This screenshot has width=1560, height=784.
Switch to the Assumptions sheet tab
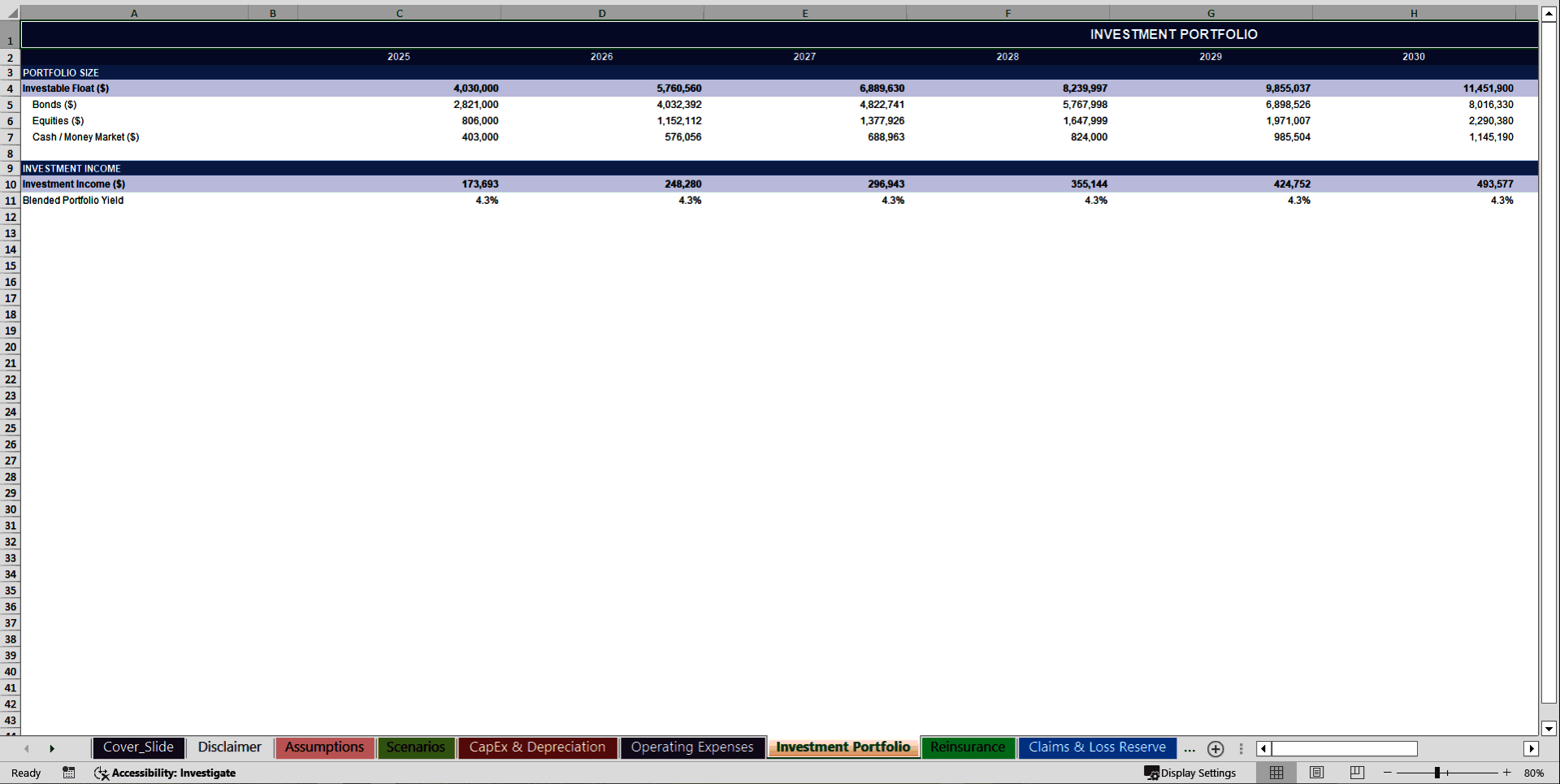click(x=324, y=747)
